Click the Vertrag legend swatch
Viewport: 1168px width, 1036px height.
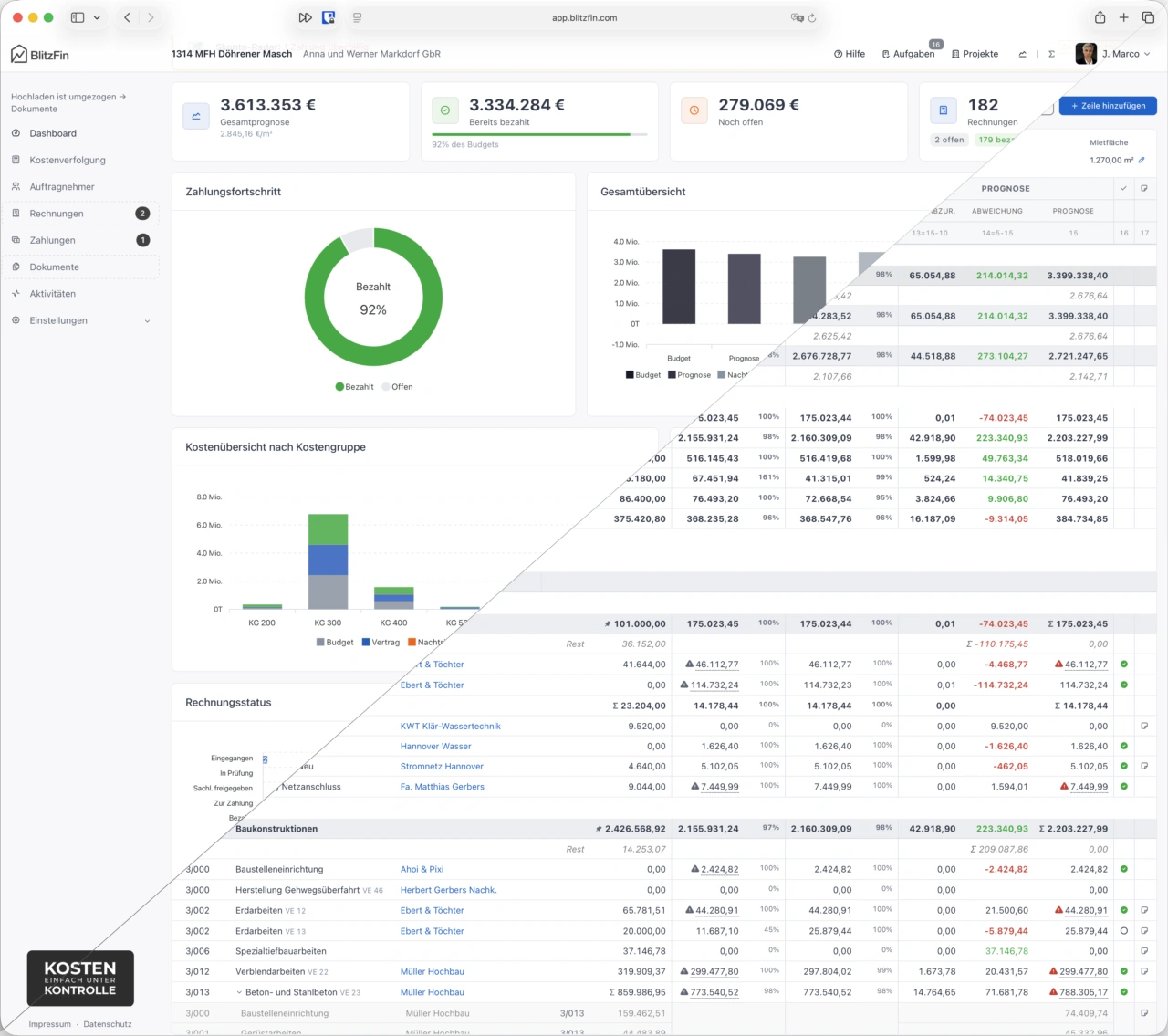[x=366, y=643]
